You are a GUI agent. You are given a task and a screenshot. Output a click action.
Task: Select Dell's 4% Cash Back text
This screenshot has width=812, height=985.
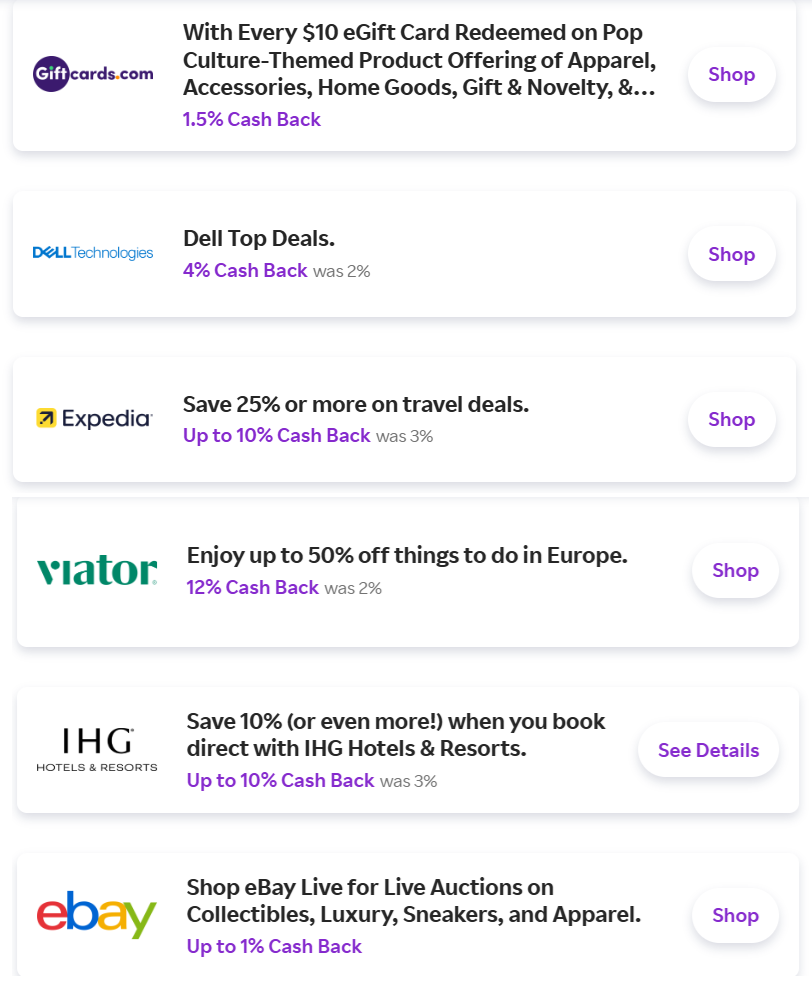click(x=245, y=270)
